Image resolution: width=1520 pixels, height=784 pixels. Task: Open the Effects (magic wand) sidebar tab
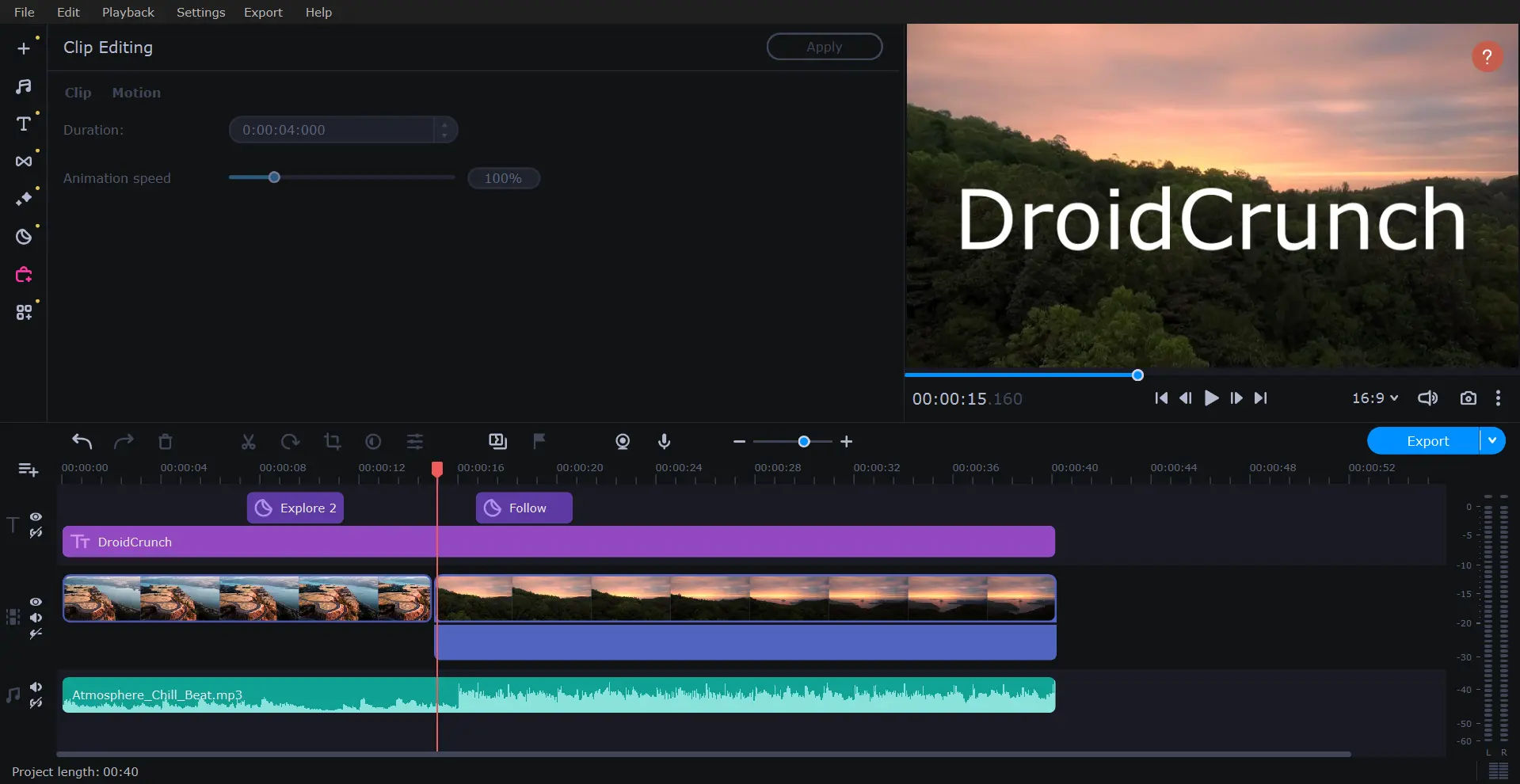tap(24, 199)
